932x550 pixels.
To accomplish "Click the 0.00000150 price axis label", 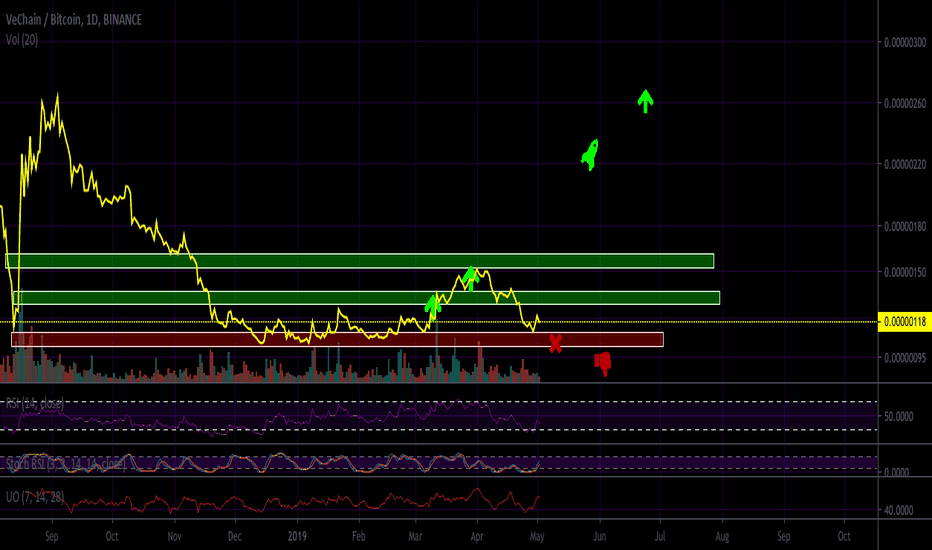I will tap(905, 272).
